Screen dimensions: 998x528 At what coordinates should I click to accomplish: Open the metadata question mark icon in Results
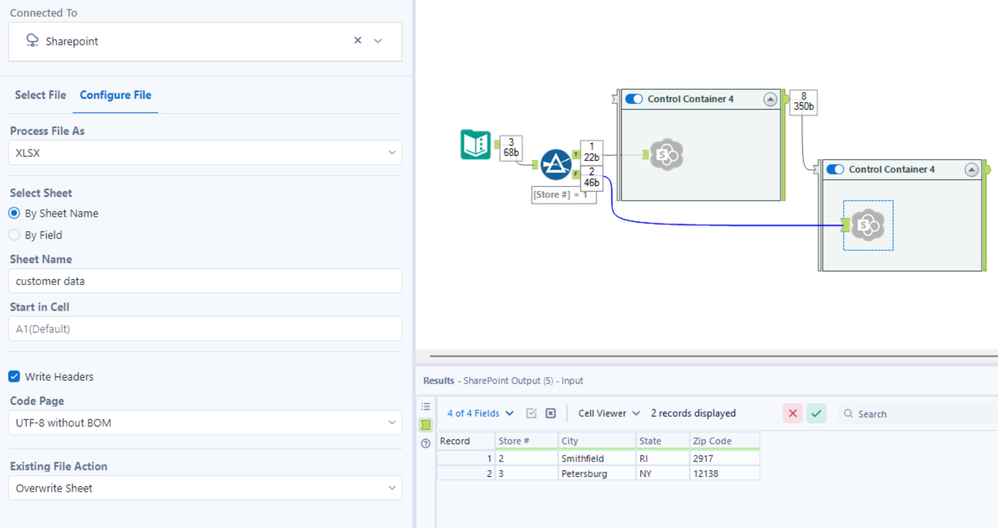[x=426, y=443]
